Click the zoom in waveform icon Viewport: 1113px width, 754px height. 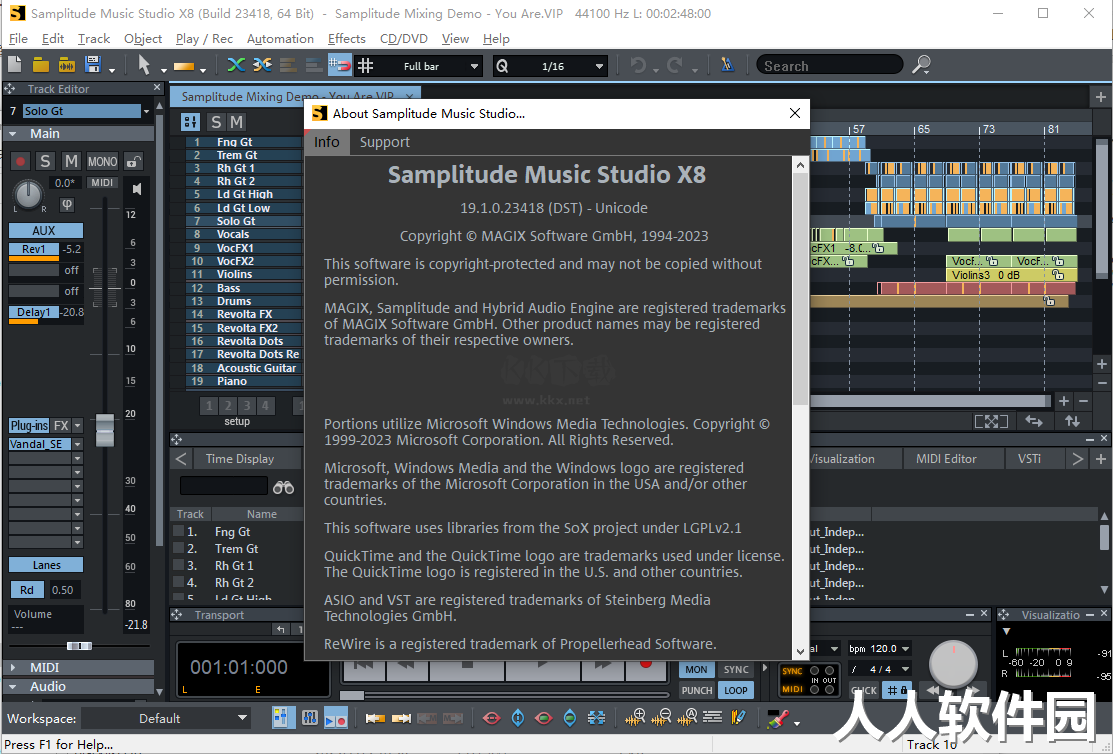[635, 718]
